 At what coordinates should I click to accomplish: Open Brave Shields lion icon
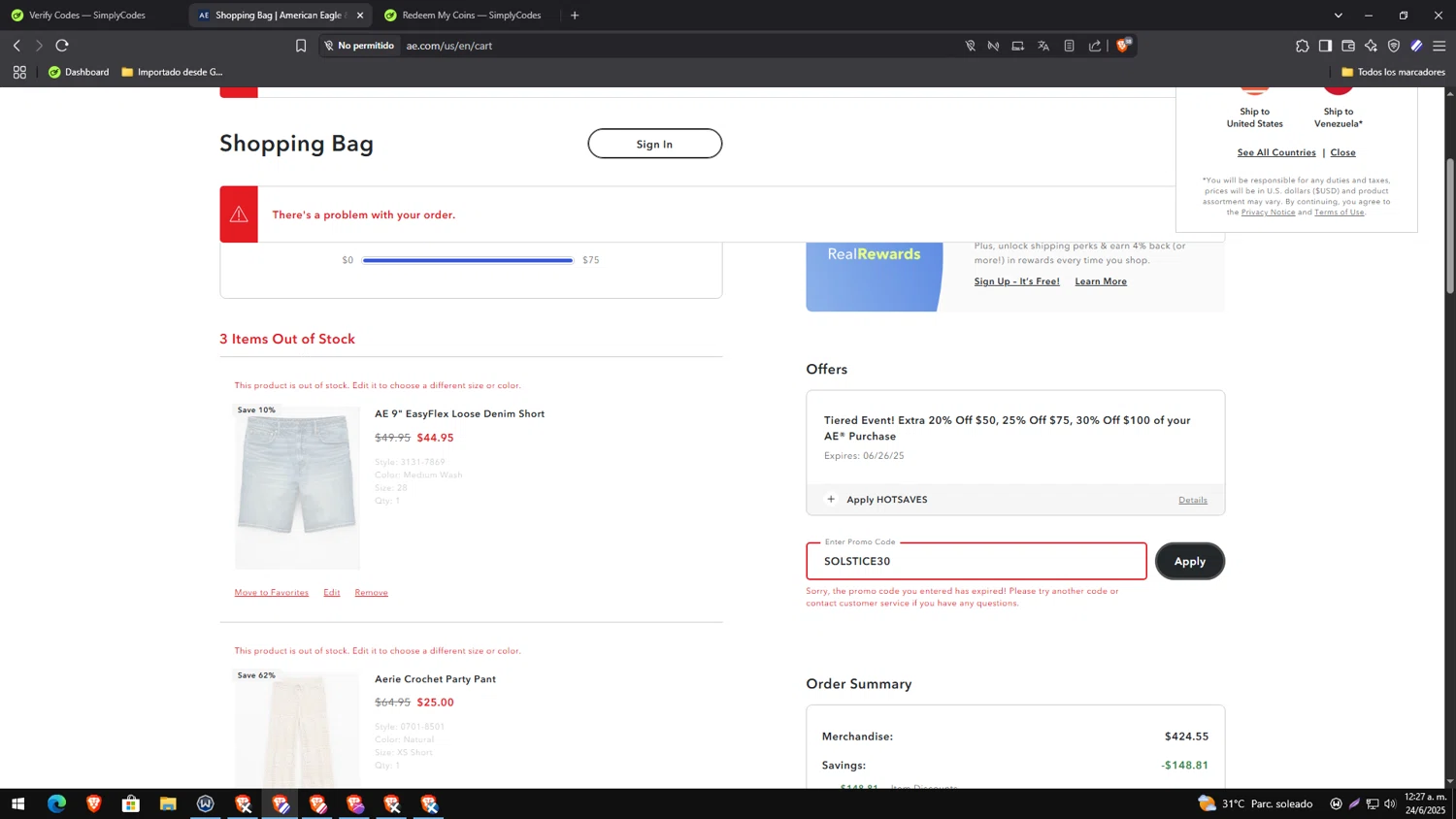point(1124,45)
